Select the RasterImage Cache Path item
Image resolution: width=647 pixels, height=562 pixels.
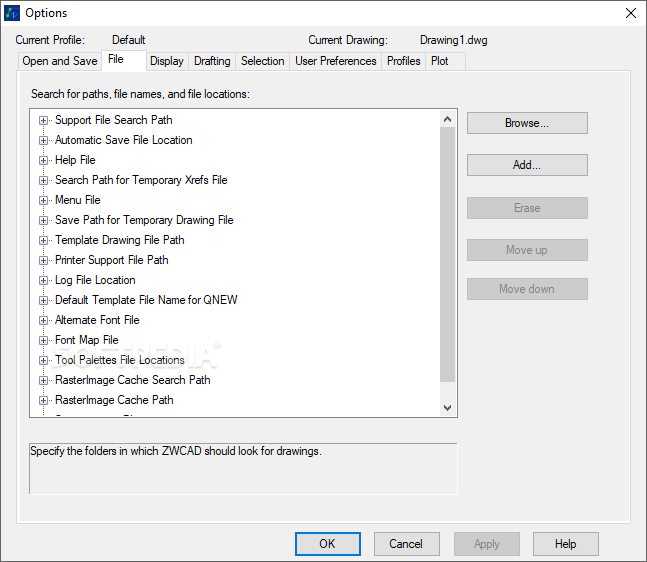coord(114,400)
